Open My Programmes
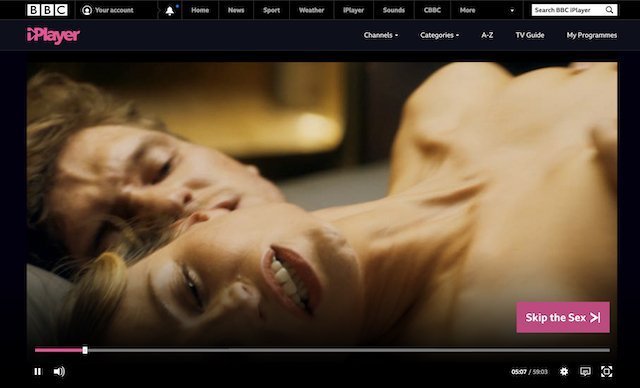 [x=592, y=35]
